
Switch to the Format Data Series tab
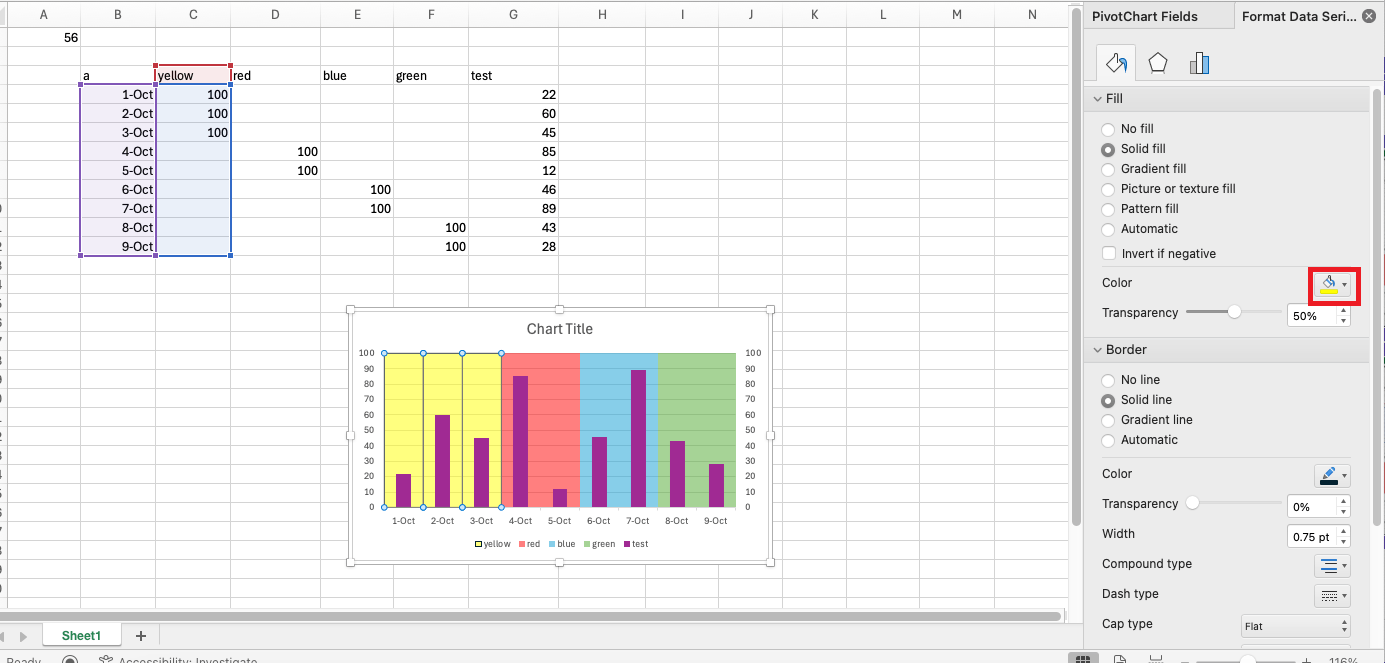coord(1299,16)
